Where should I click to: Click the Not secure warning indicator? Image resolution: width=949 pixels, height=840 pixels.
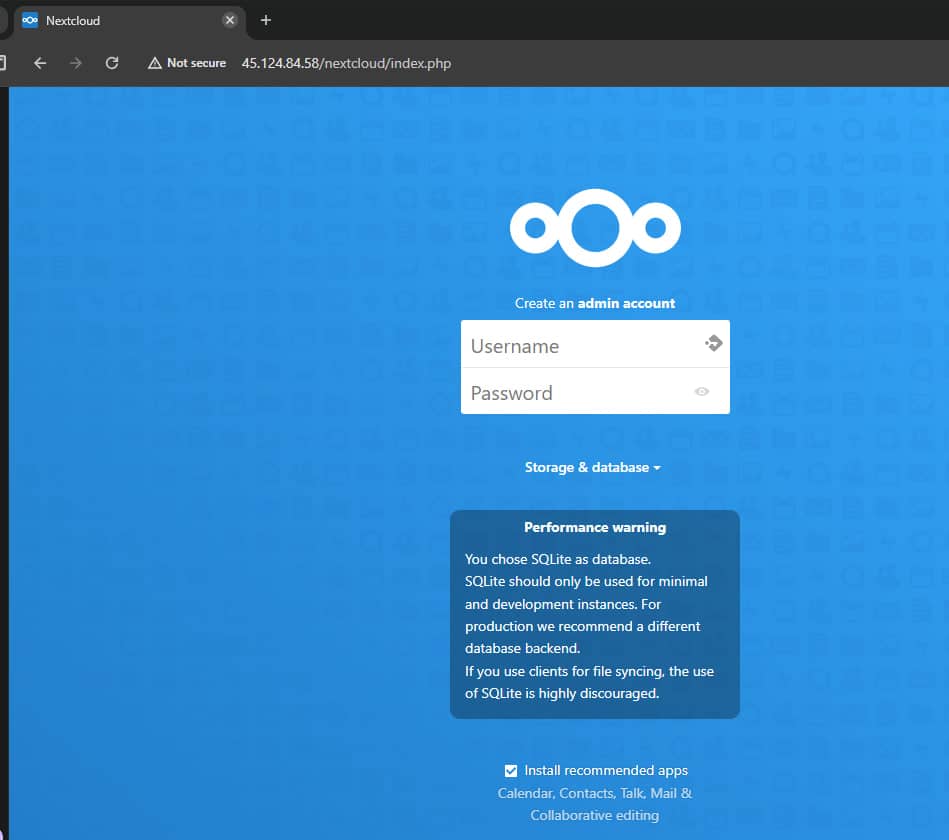pos(187,63)
